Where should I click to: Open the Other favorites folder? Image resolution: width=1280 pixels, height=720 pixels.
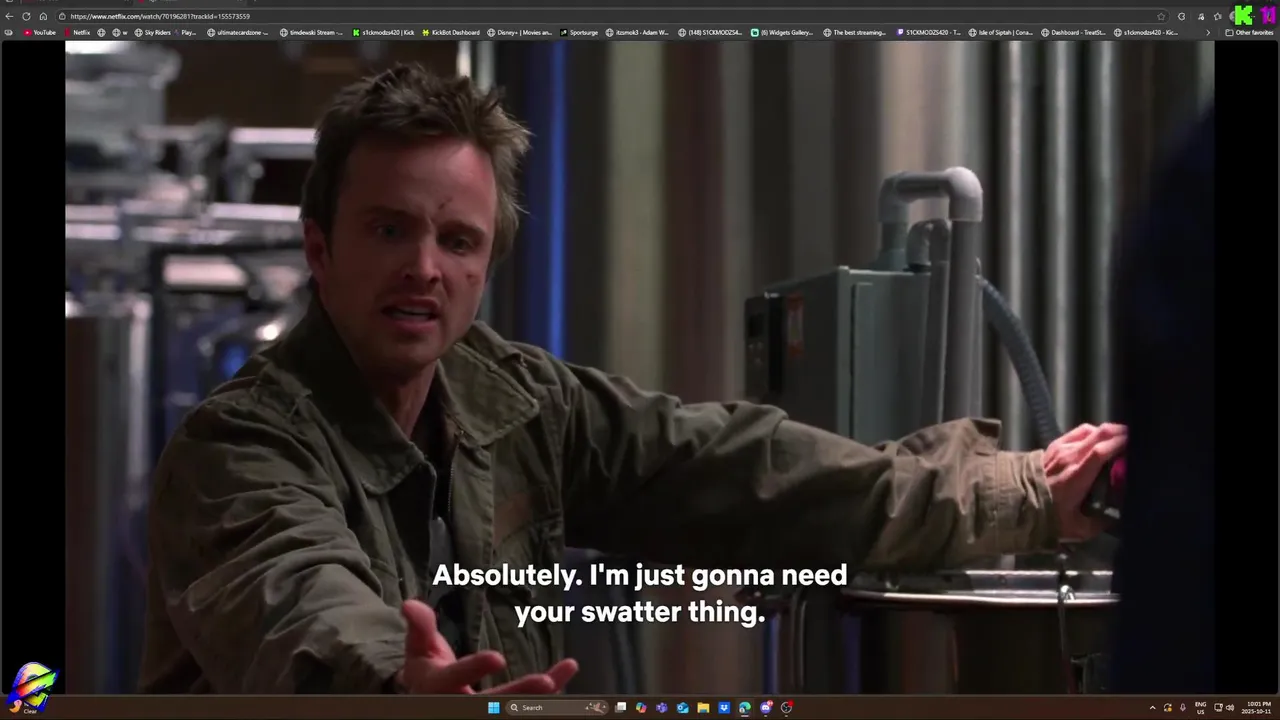click(x=1249, y=32)
